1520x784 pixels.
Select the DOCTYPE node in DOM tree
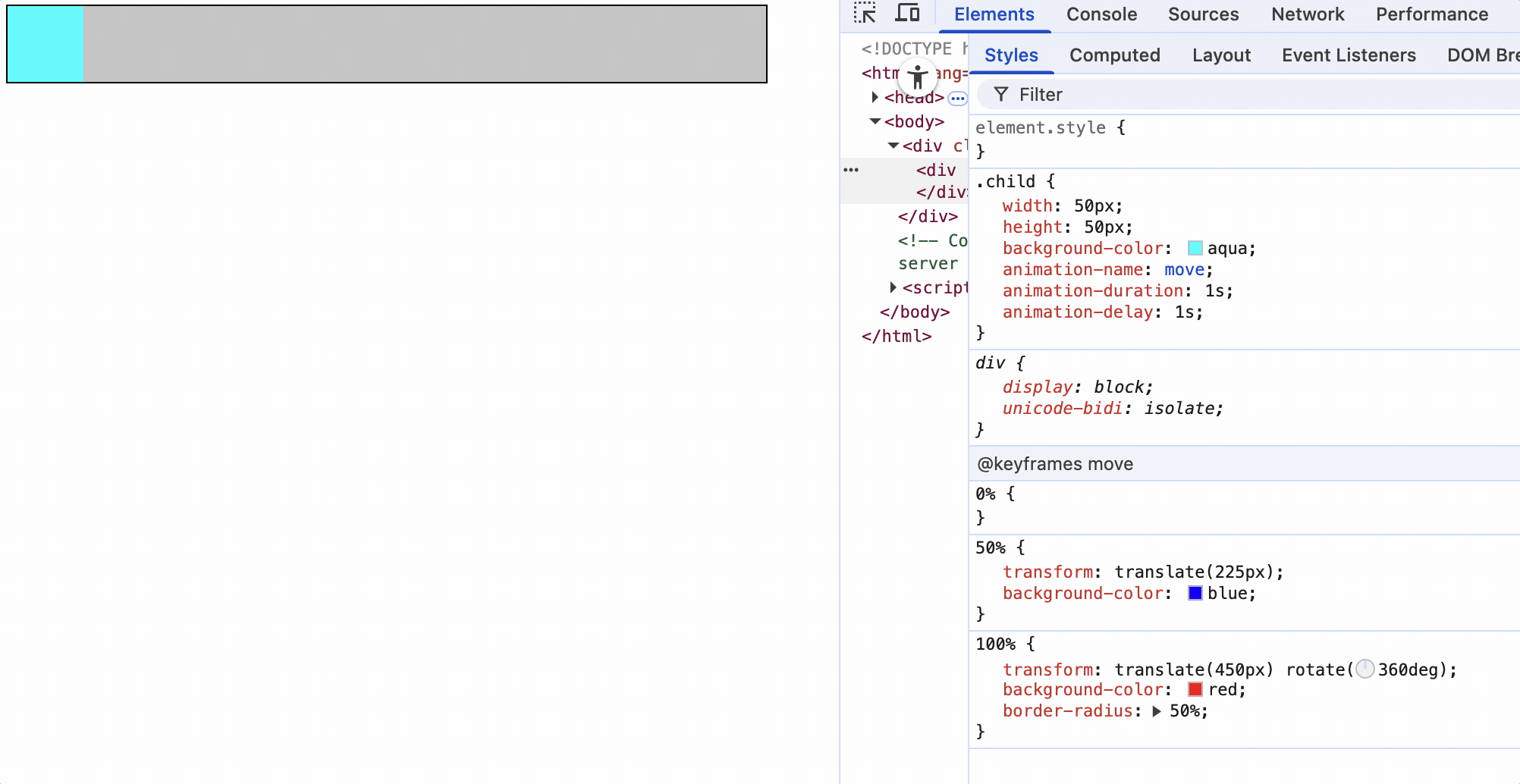click(x=913, y=49)
